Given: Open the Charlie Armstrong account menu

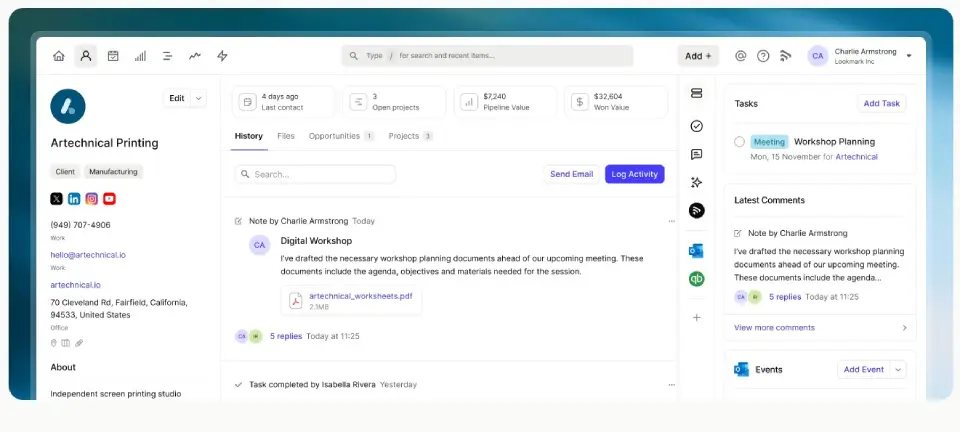Looking at the screenshot, I should click(908, 56).
